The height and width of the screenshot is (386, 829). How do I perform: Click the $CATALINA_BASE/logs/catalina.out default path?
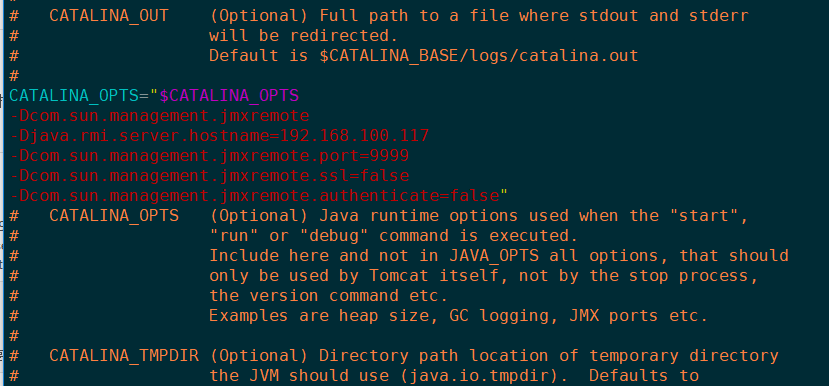point(479,56)
